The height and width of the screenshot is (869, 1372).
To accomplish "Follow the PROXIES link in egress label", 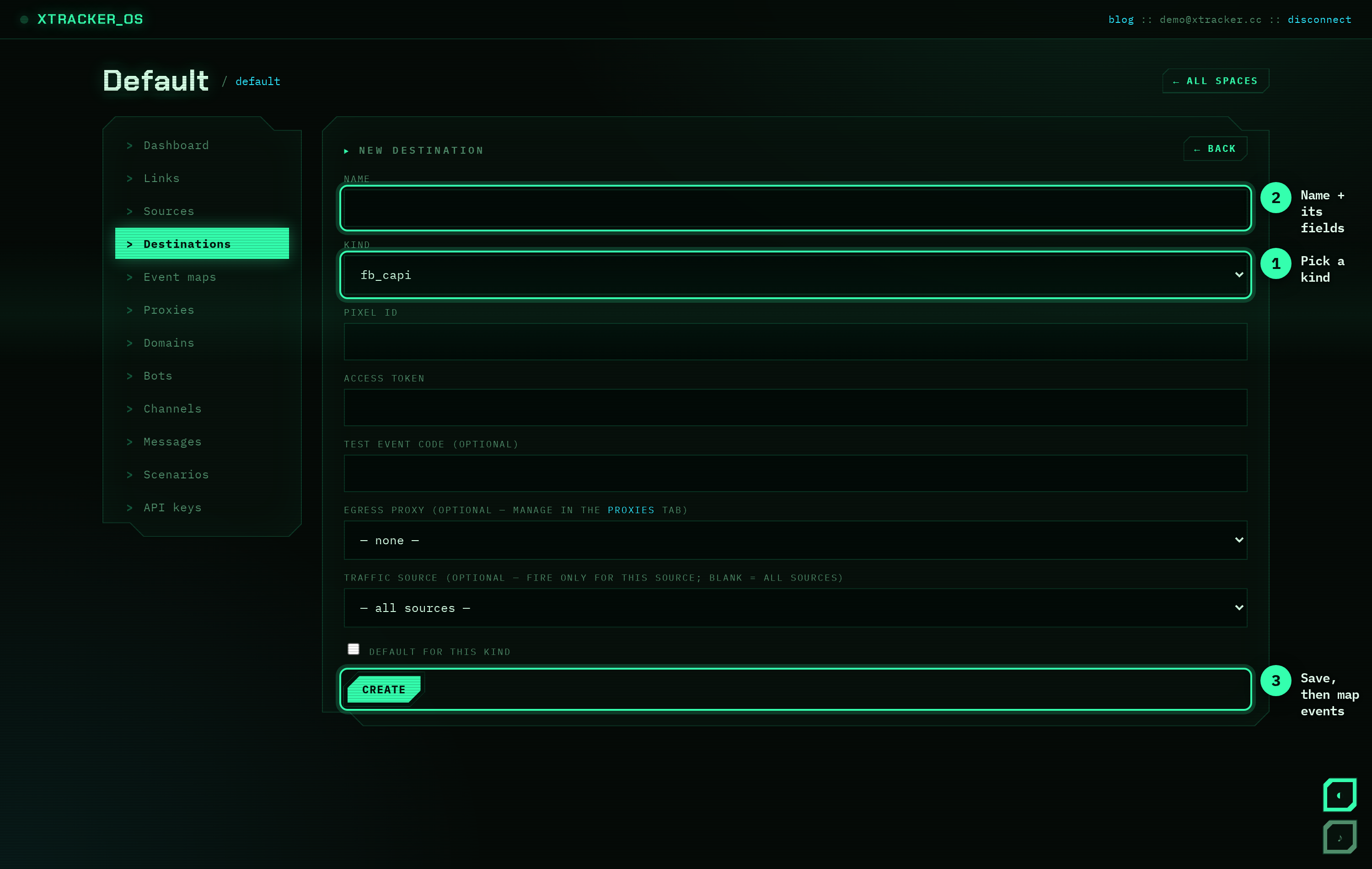I will [631, 510].
